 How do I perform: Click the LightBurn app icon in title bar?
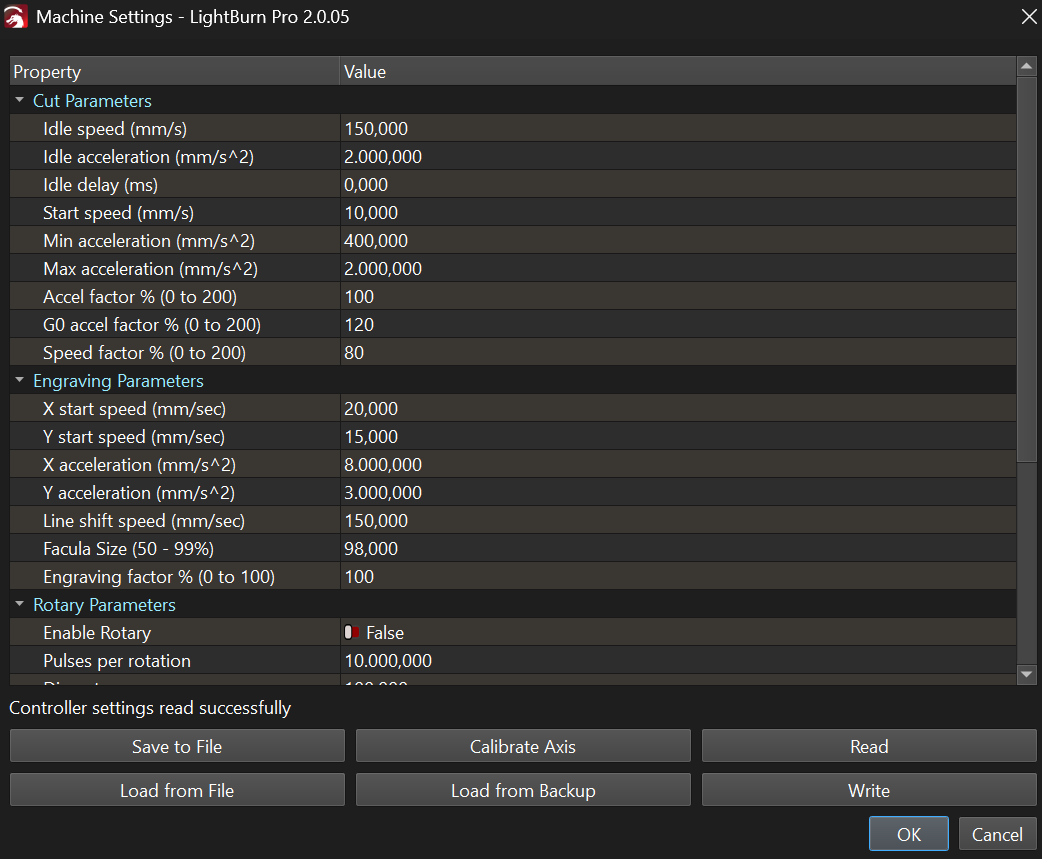click(x=16, y=17)
